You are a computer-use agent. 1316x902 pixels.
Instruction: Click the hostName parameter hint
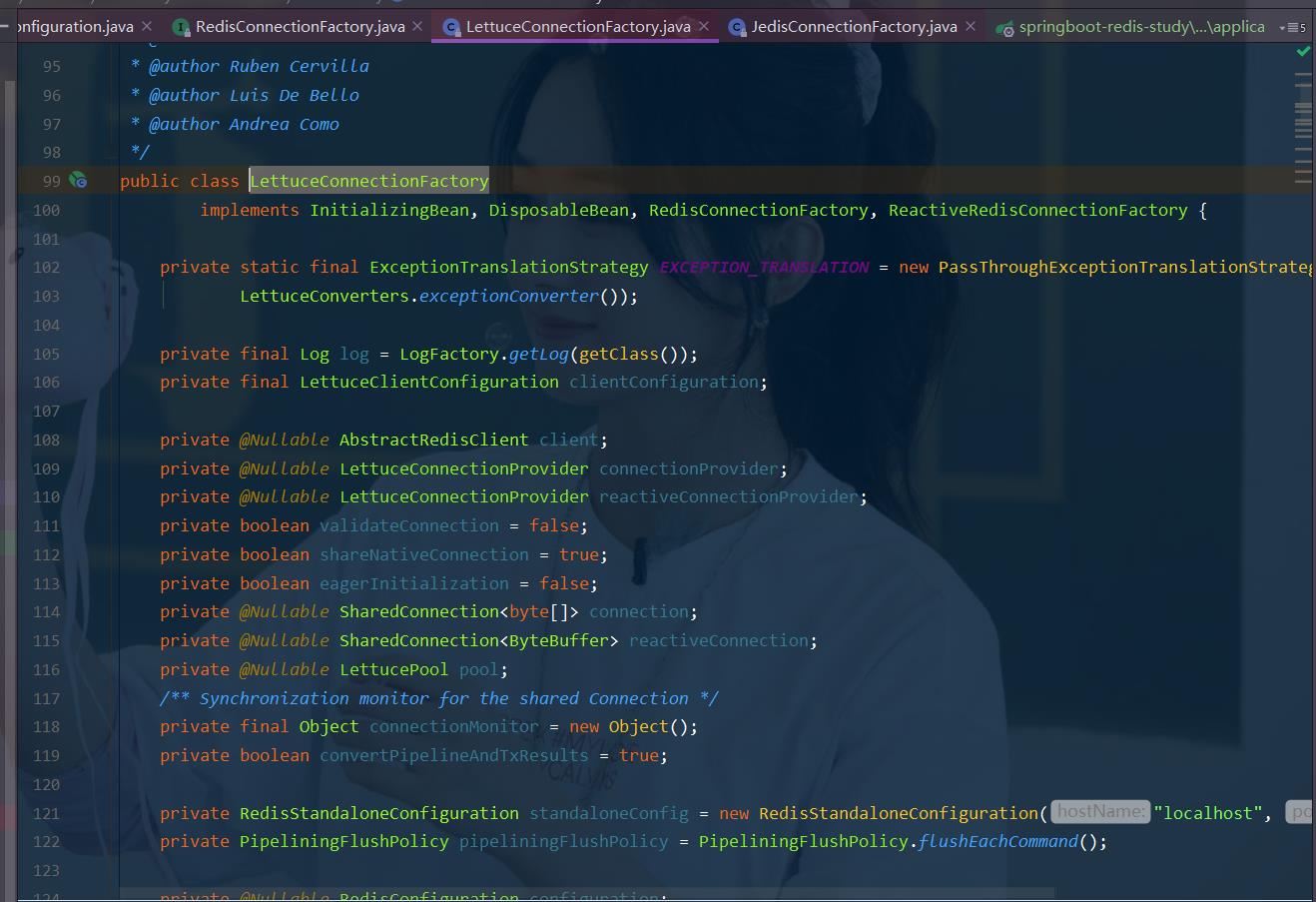(x=1100, y=812)
